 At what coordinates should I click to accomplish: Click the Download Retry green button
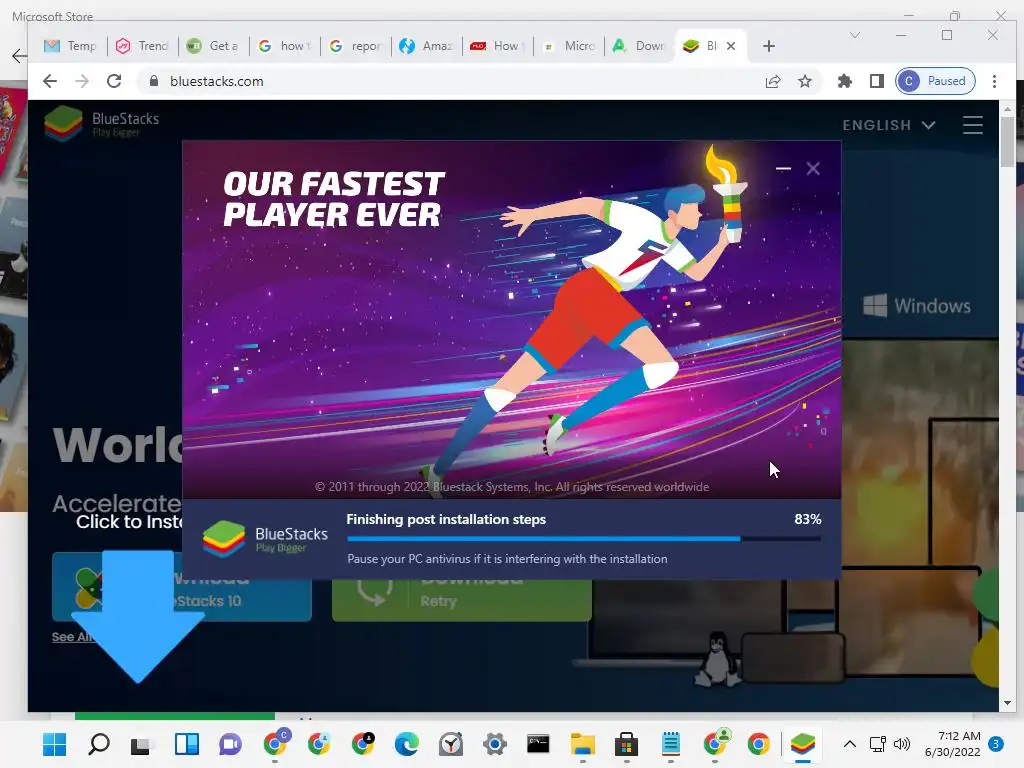coord(462,600)
